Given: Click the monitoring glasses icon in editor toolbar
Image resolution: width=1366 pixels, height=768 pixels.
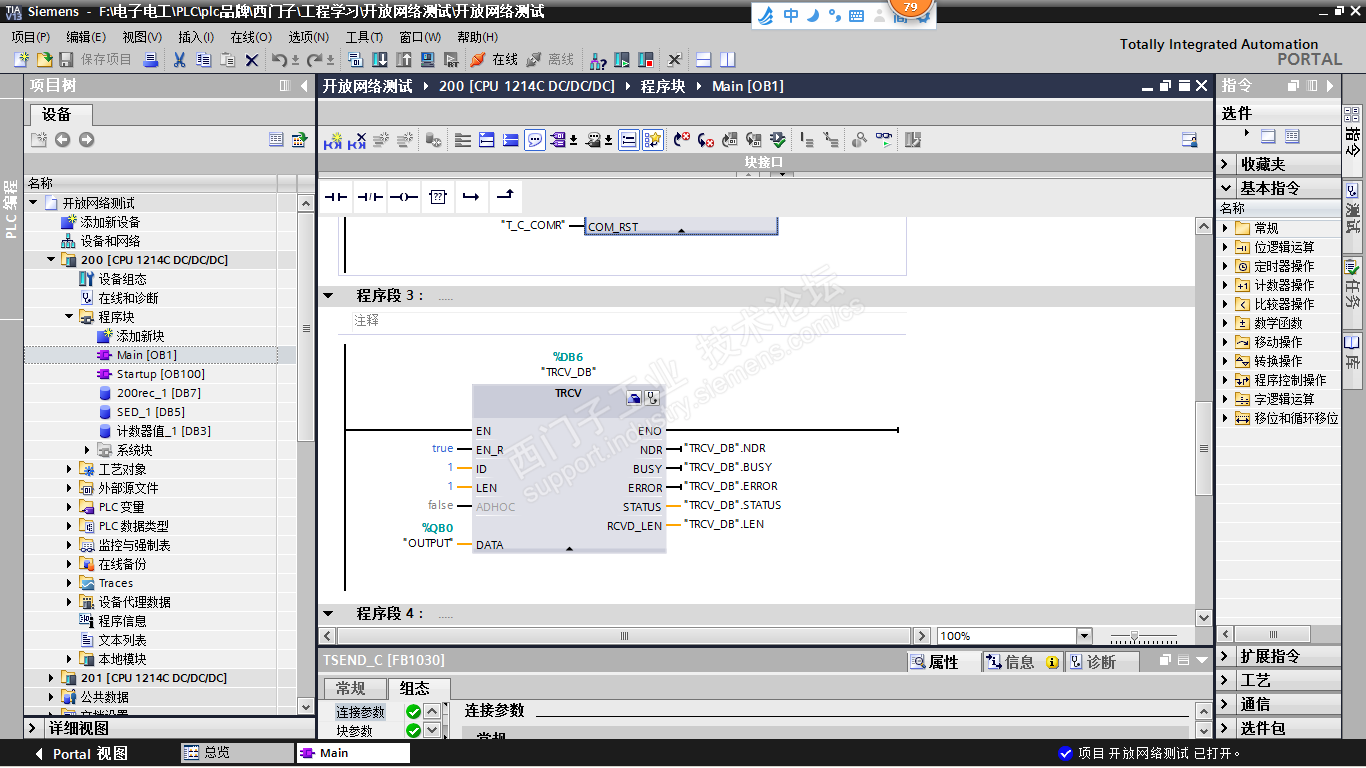Looking at the screenshot, I should [884, 140].
